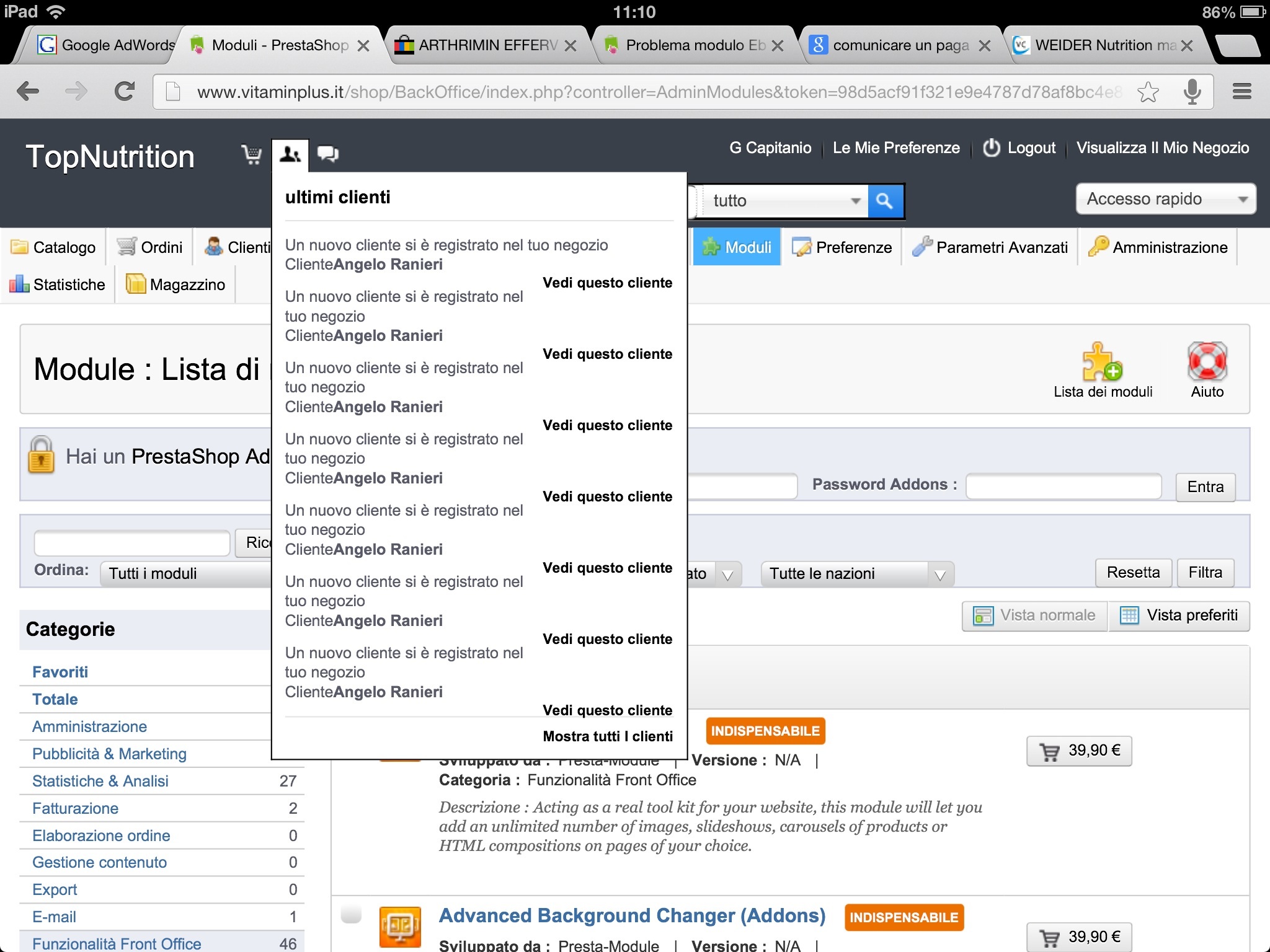The height and width of the screenshot is (952, 1270).
Task: Open the customer messages speech bubble icon
Action: [x=327, y=154]
